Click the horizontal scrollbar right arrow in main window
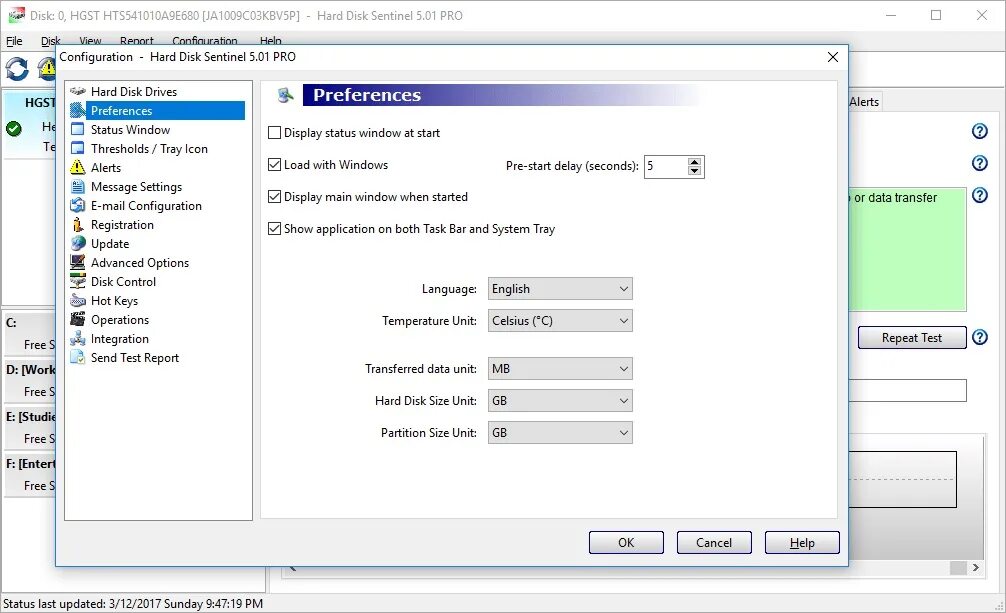The width and height of the screenshot is (1006, 613). [975, 567]
